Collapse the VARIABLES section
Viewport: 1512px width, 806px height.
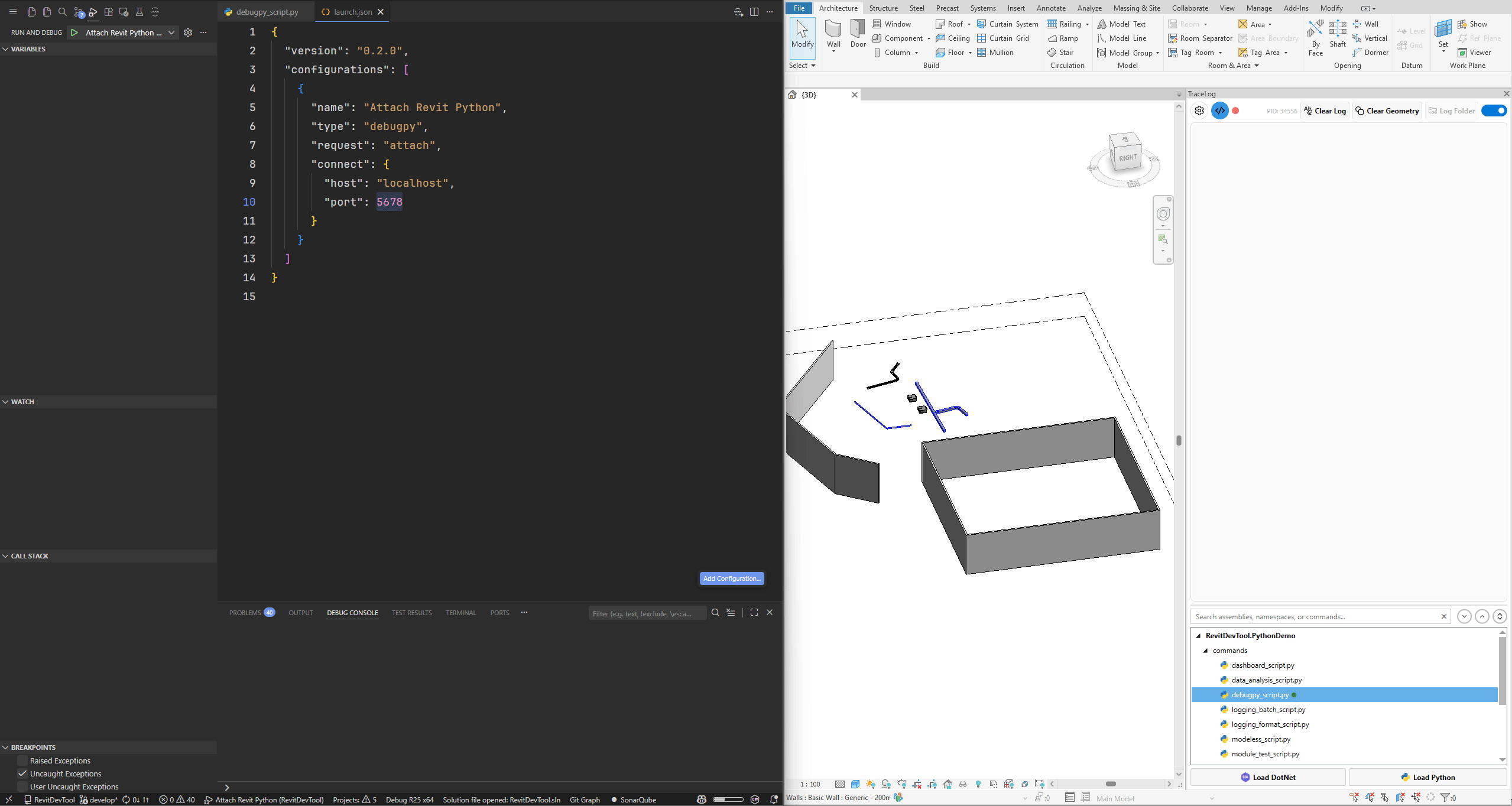point(6,49)
